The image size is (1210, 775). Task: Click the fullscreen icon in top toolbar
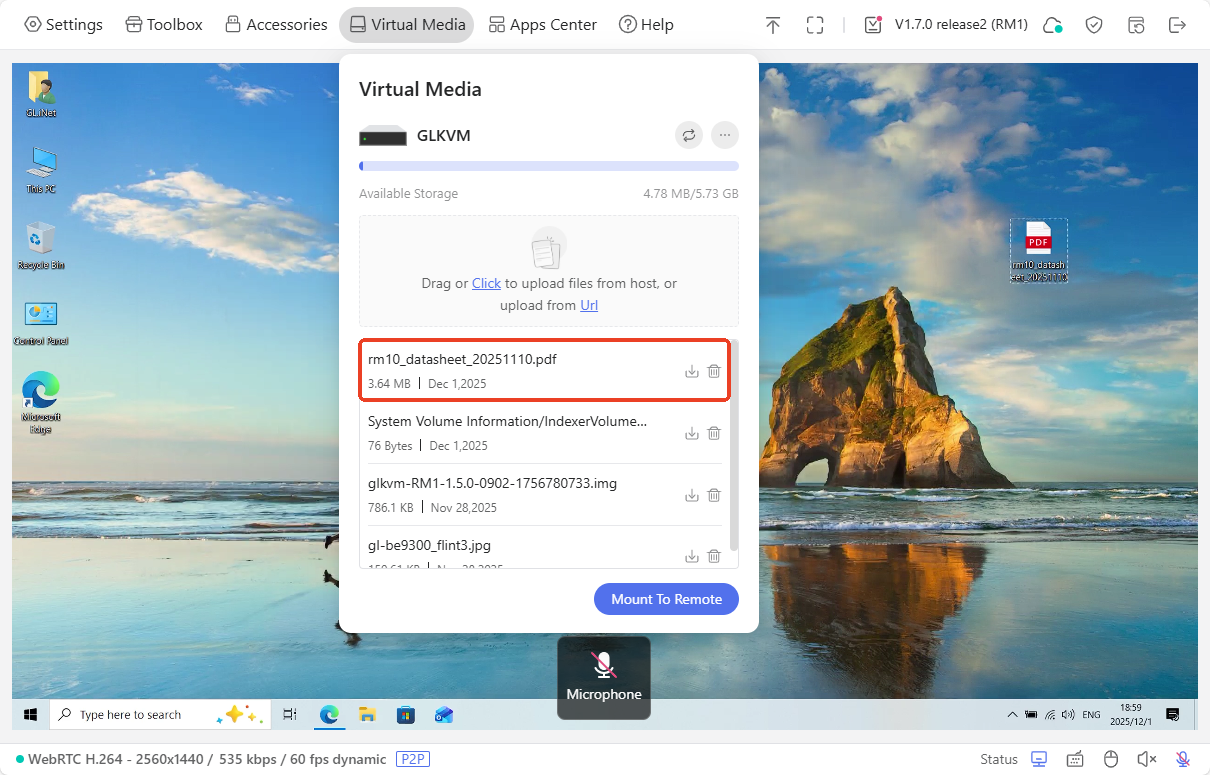815,25
